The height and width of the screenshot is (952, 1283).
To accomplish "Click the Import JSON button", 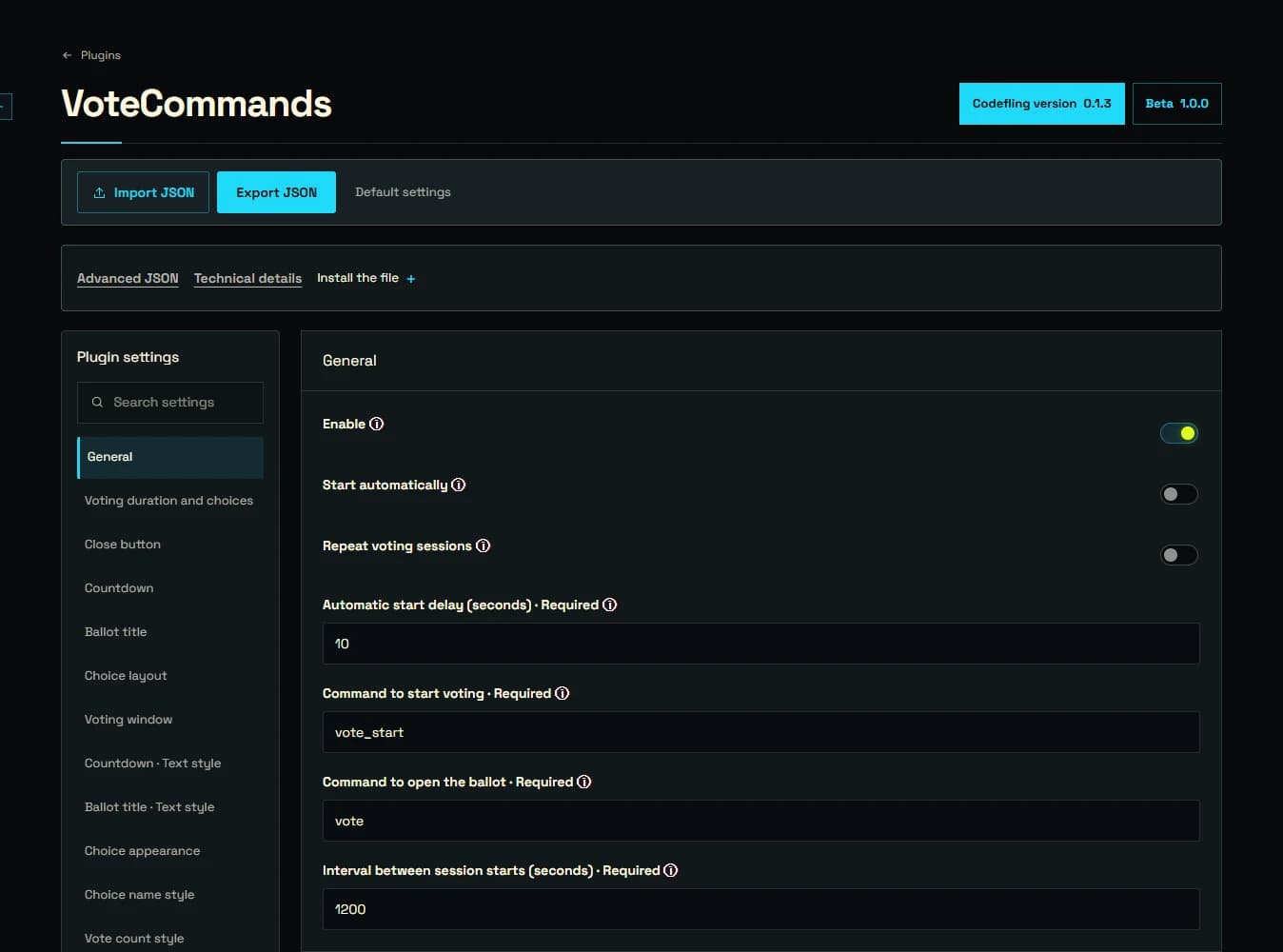I will pos(143,192).
